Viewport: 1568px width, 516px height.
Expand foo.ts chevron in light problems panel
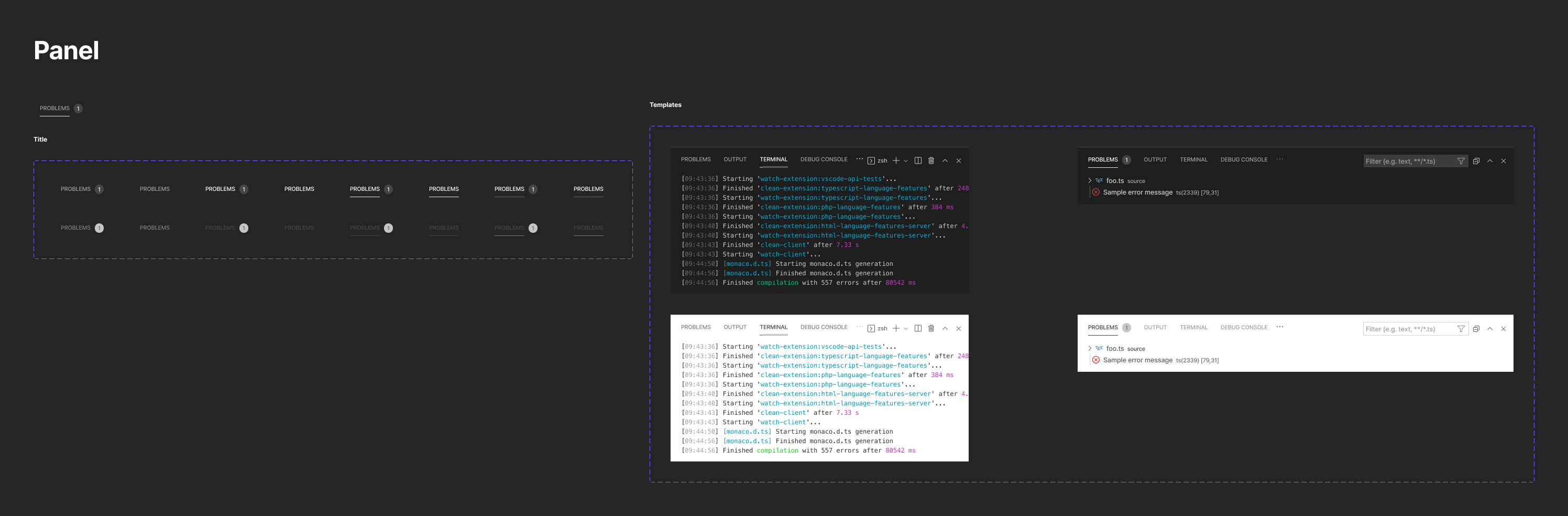pyautogui.click(x=1090, y=349)
